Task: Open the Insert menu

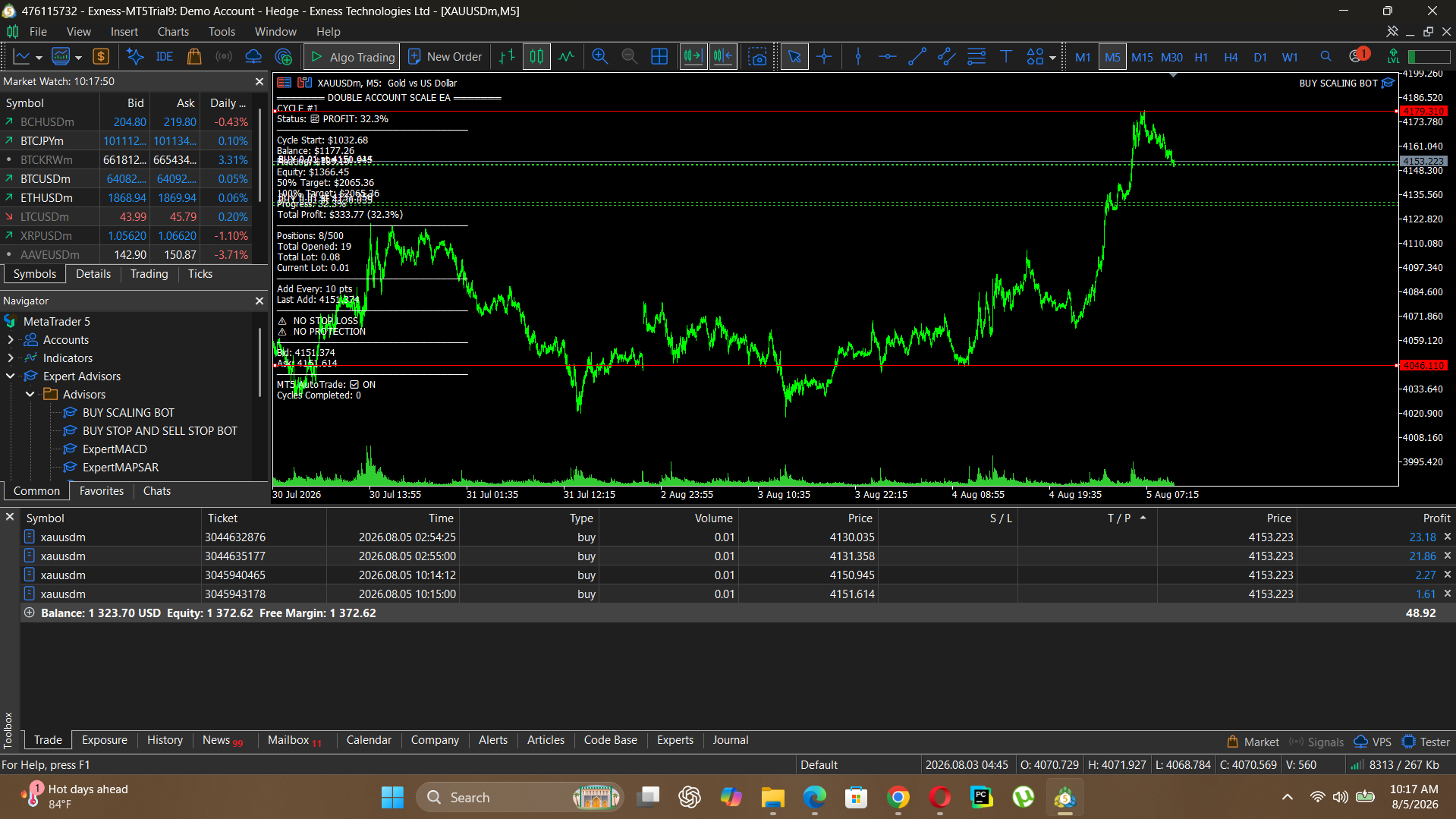Action: (x=124, y=31)
